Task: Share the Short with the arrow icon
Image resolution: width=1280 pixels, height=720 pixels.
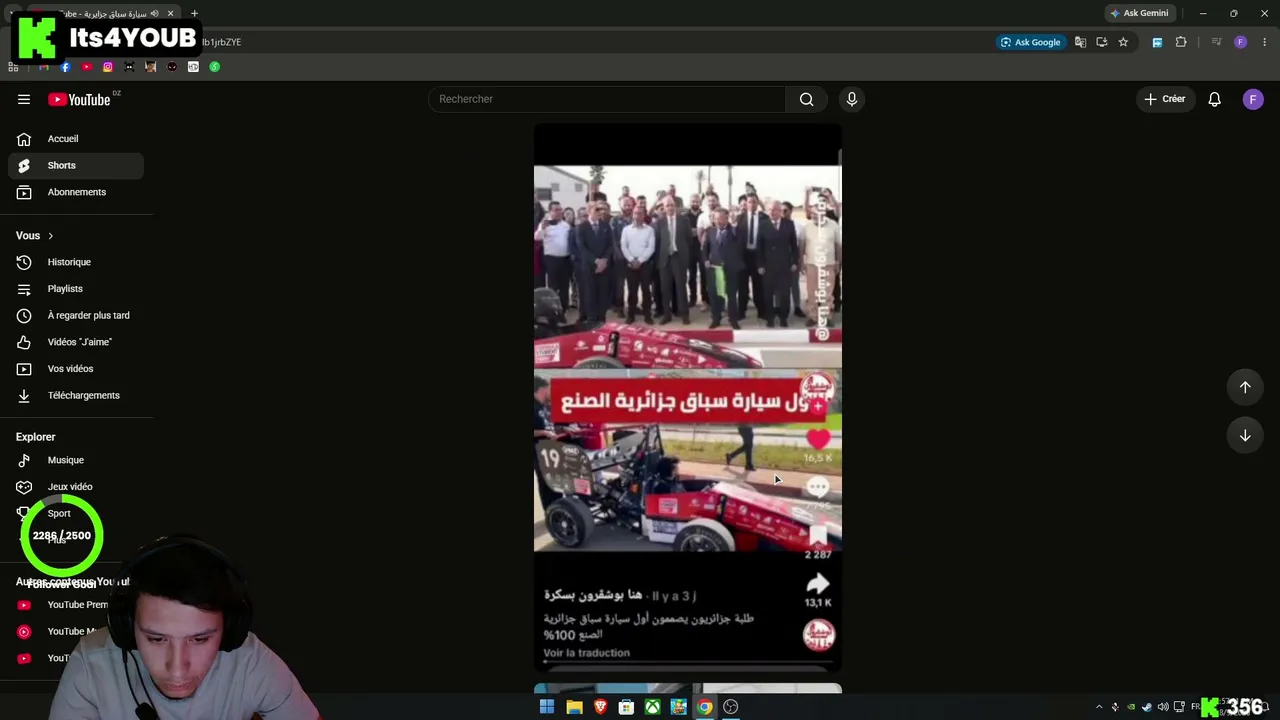Action: coord(818,584)
